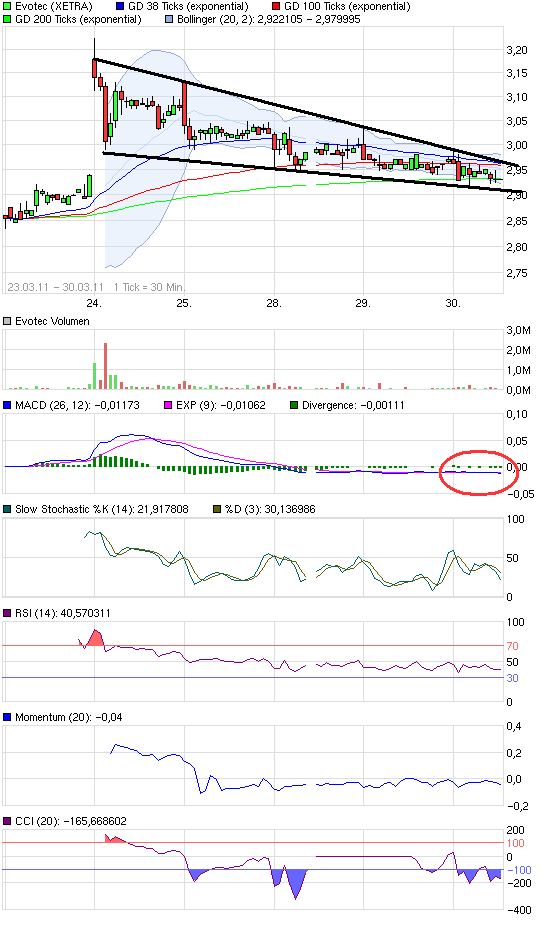This screenshot has height=931, width=545.
Task: Click the 'Evotec (XETRA)' legend label
Action: click(x=54, y=7)
